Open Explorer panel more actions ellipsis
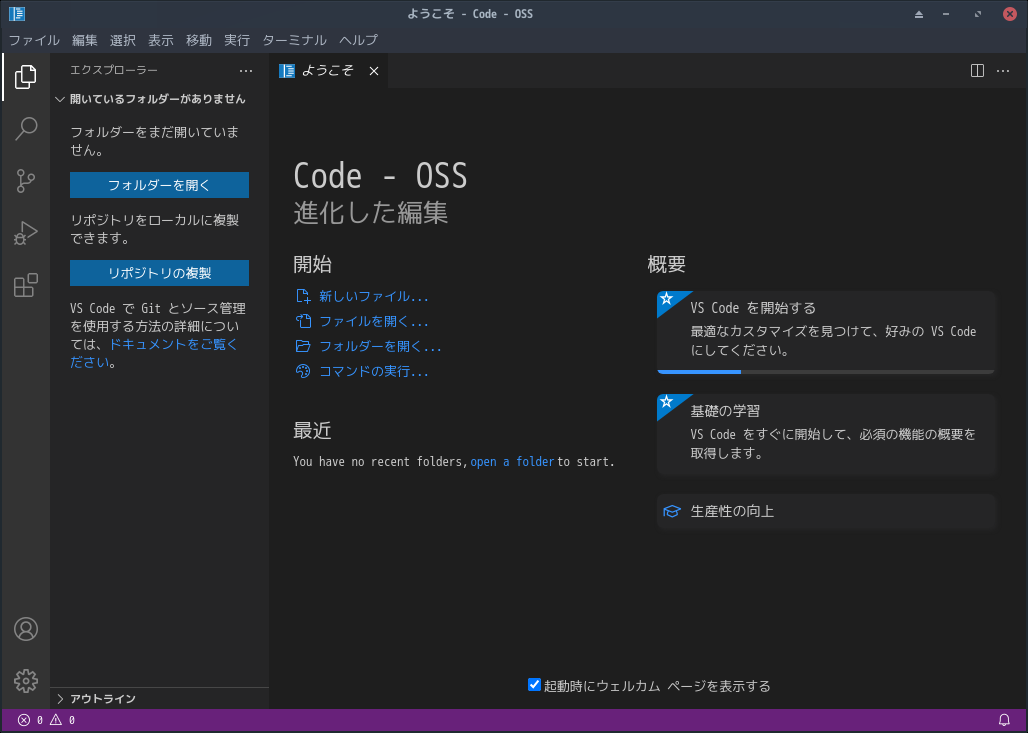 246,71
